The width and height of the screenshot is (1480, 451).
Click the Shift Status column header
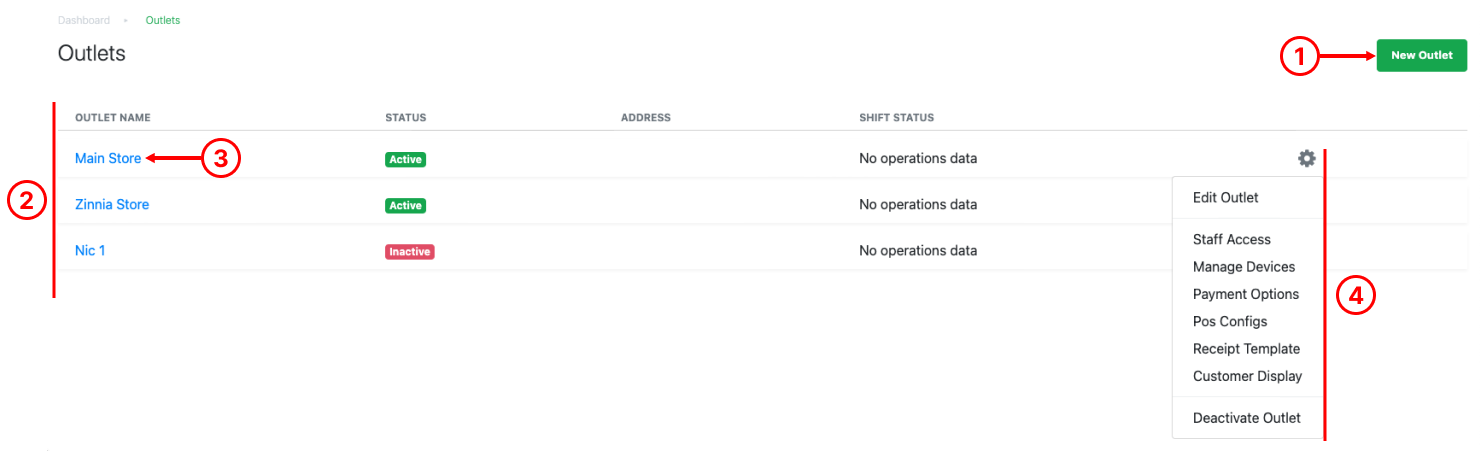[x=896, y=117]
